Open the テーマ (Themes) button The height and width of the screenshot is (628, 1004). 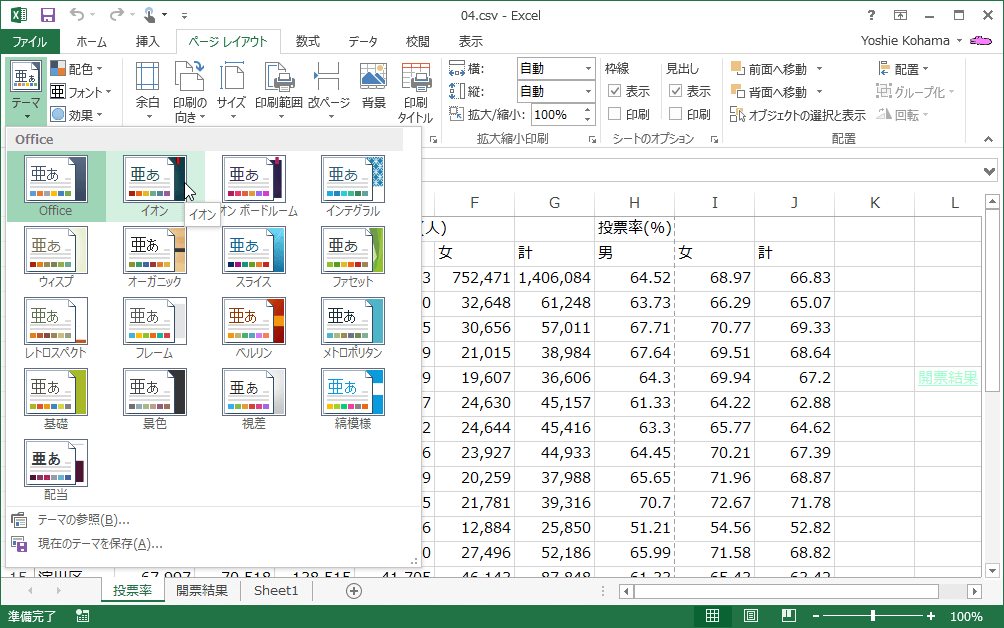pyautogui.click(x=26, y=91)
